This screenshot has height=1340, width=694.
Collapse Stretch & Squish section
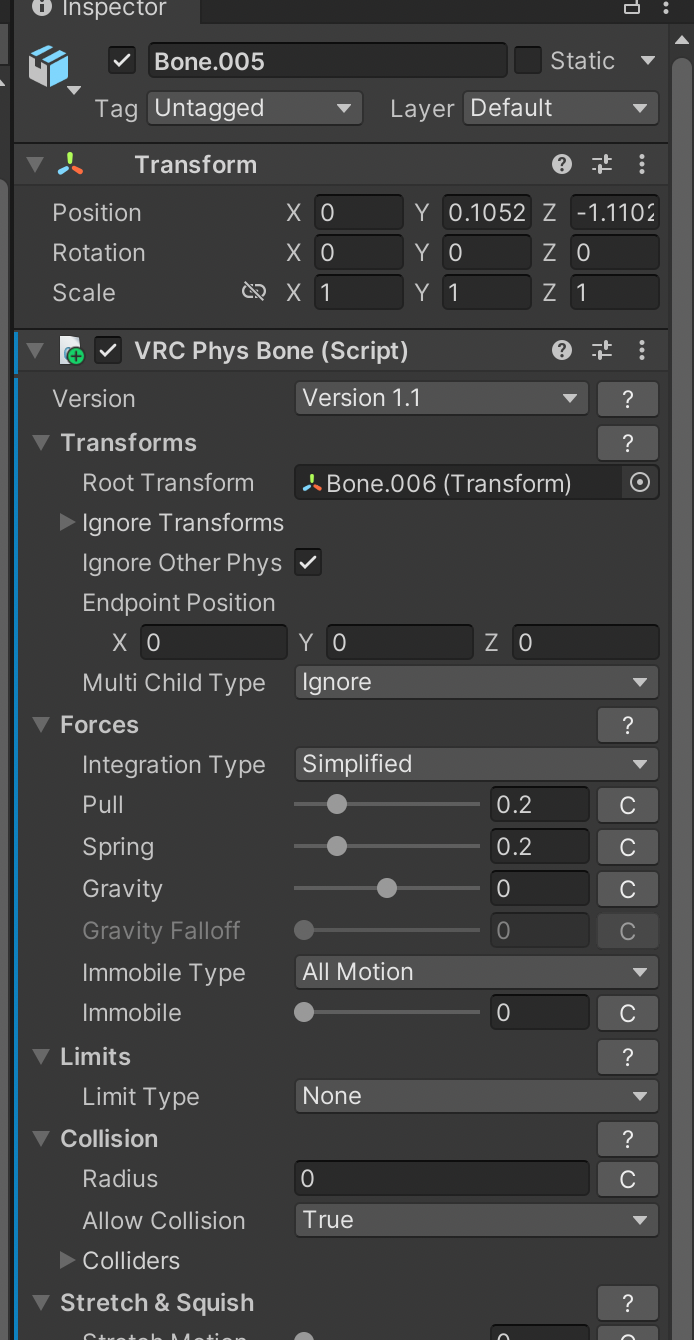click(x=42, y=1303)
